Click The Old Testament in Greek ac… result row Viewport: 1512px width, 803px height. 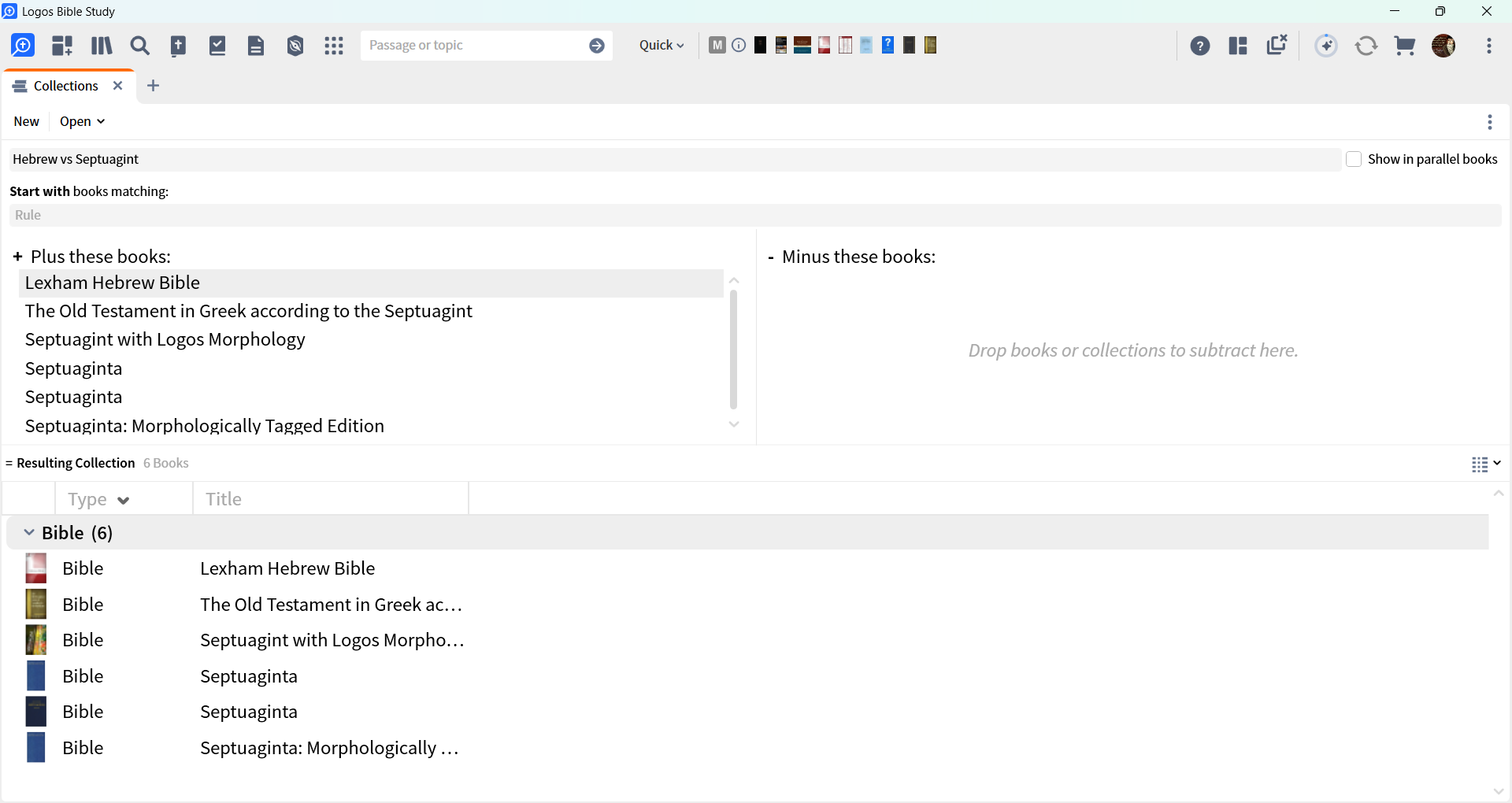[x=331, y=605]
